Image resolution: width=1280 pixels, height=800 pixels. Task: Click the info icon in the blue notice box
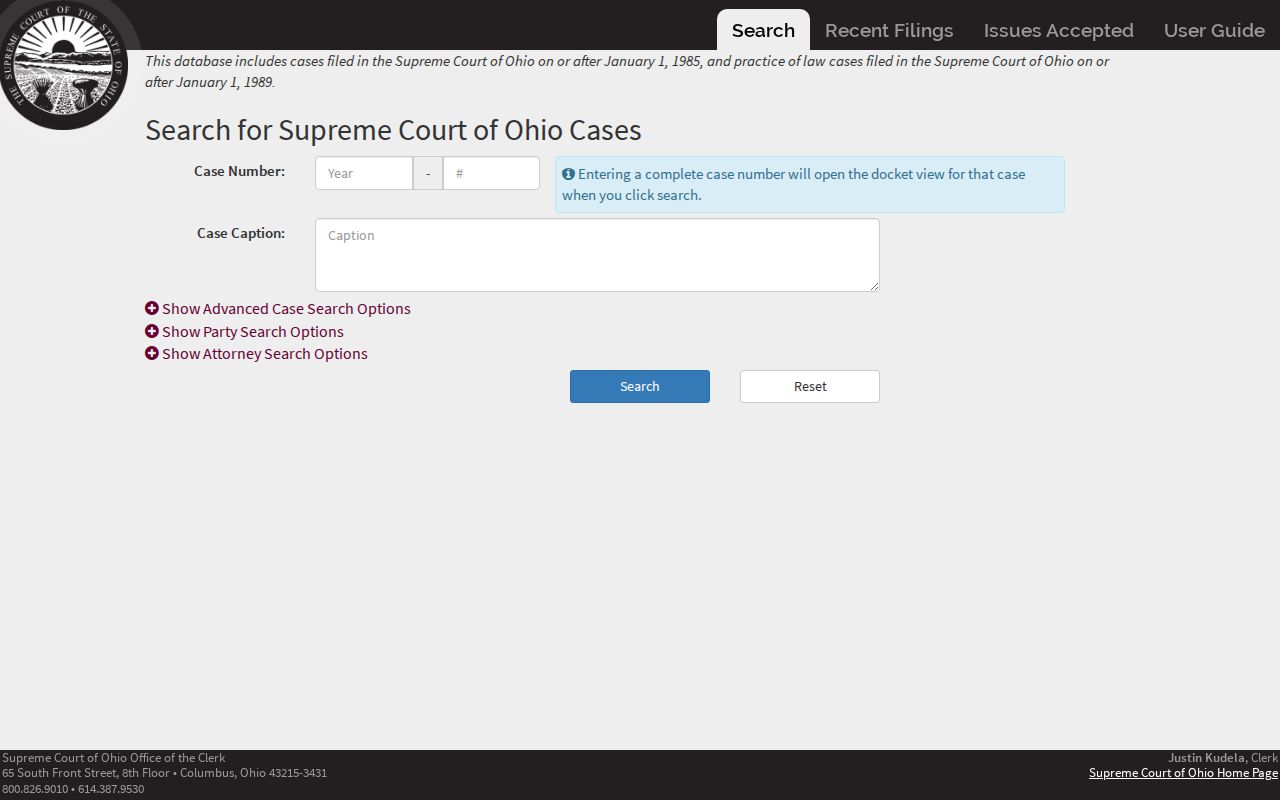click(568, 174)
